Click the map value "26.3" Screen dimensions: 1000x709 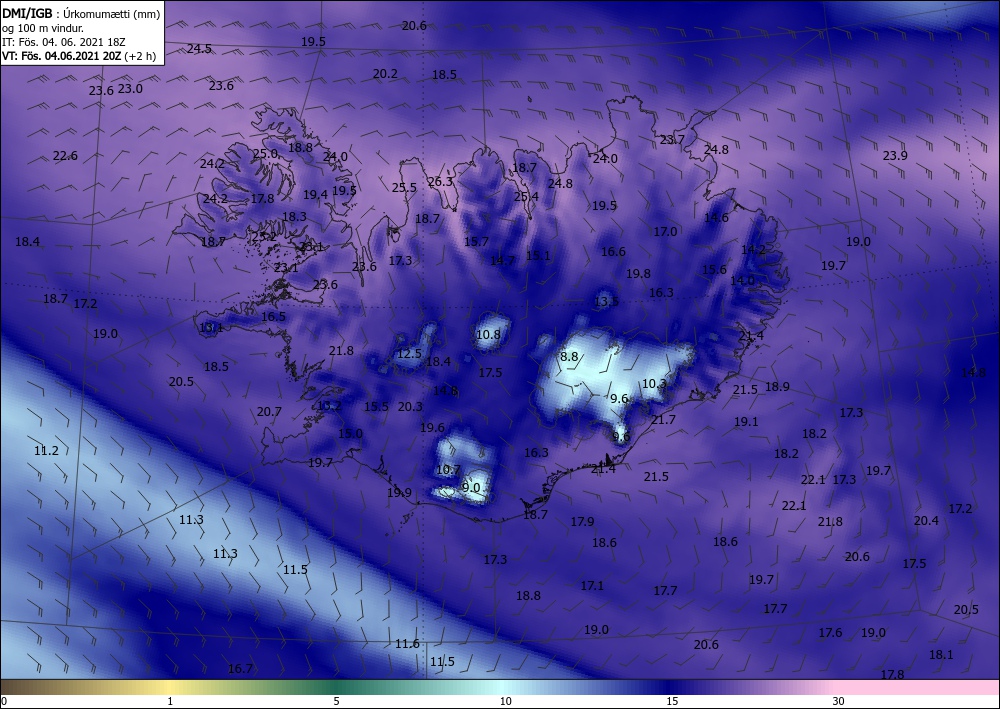point(440,182)
